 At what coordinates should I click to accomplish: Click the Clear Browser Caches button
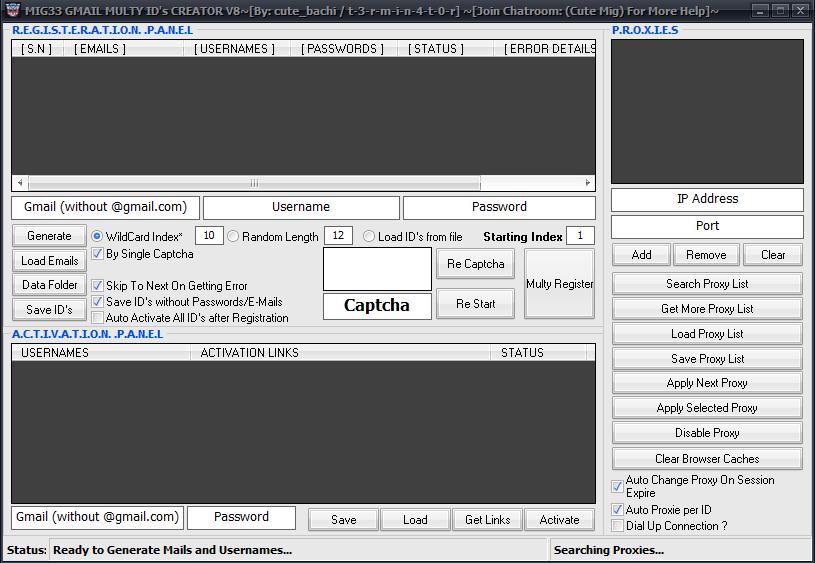point(707,459)
